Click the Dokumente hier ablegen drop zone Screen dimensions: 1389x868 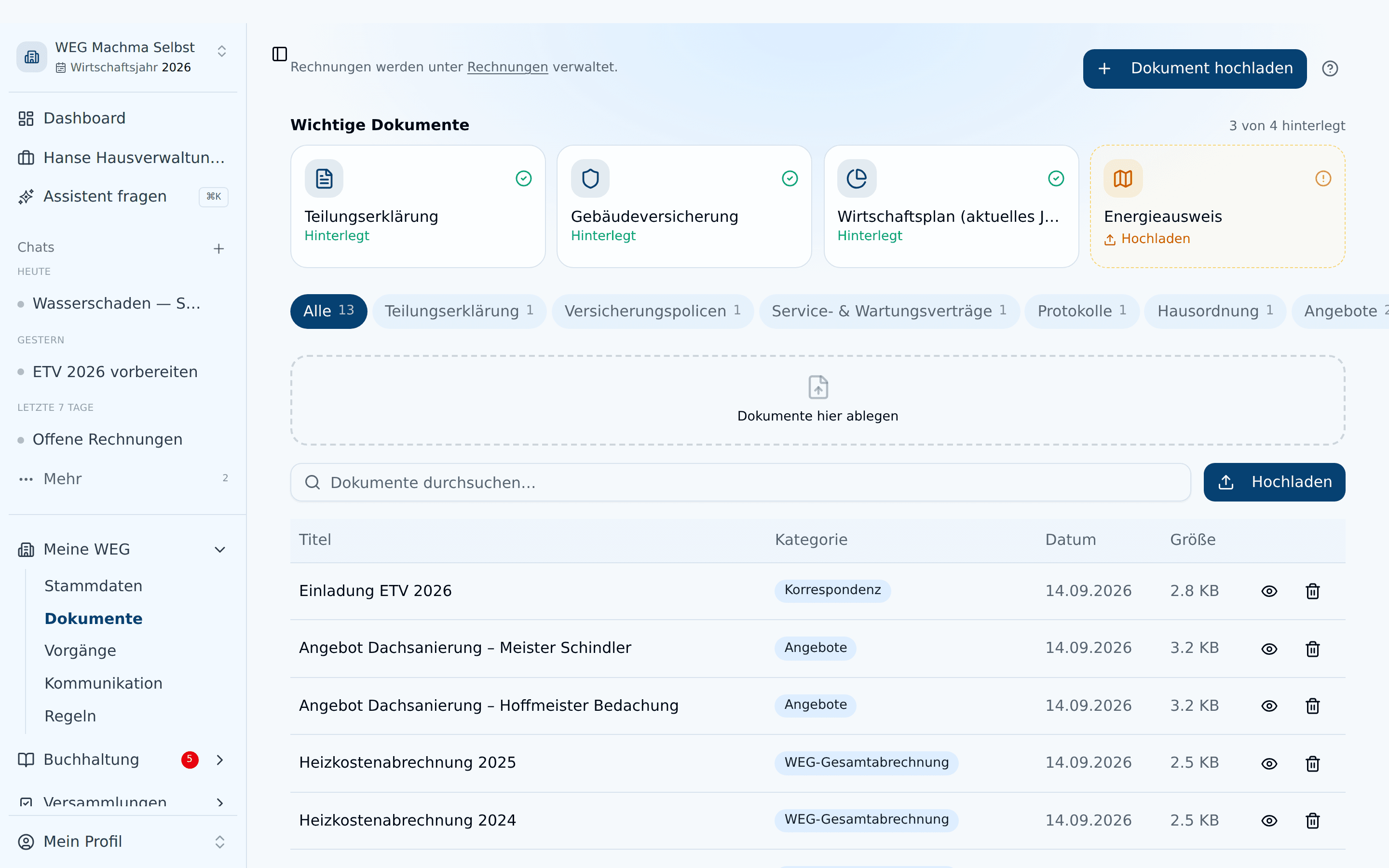pos(817,400)
